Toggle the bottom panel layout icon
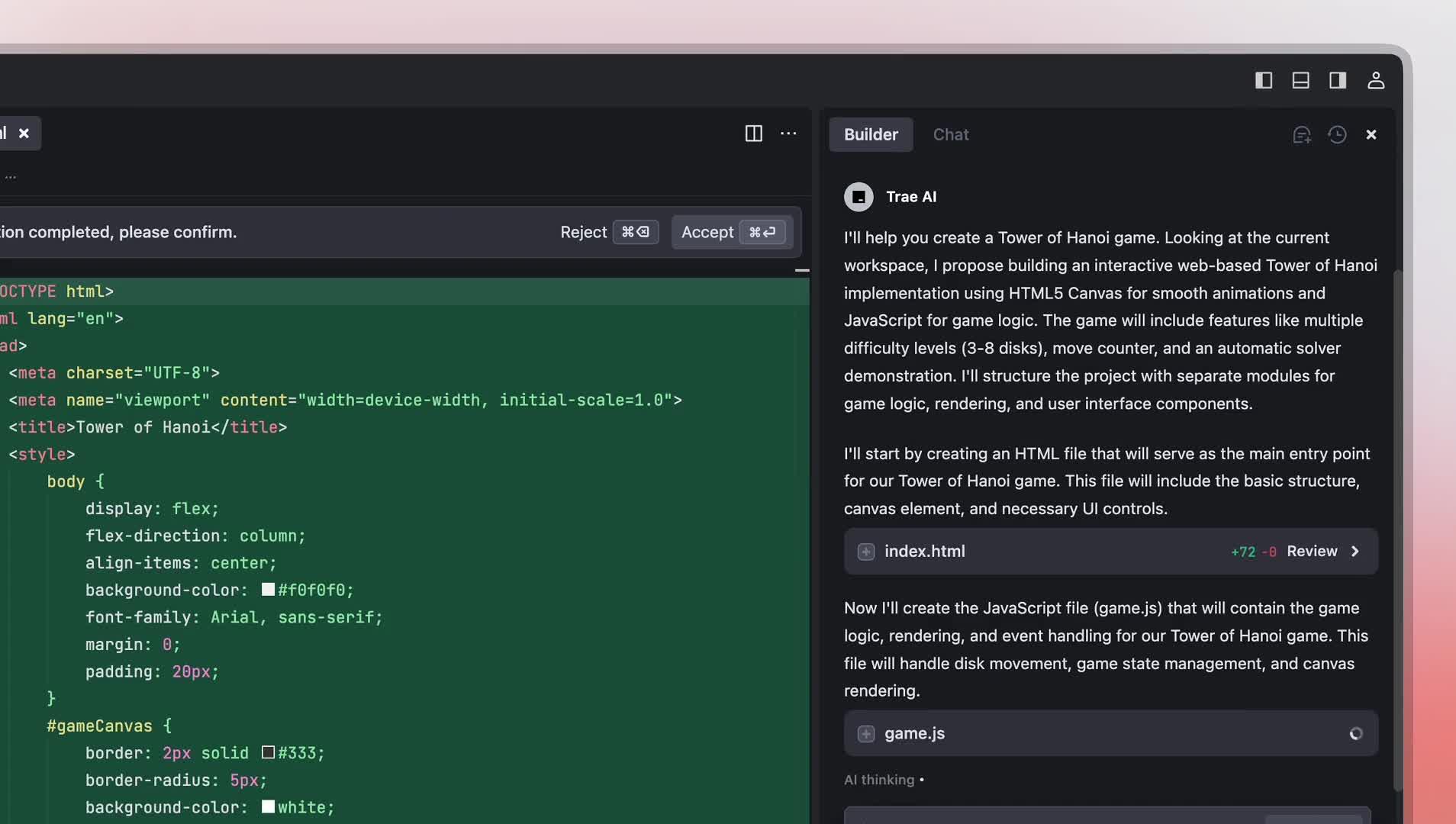 [x=1300, y=80]
